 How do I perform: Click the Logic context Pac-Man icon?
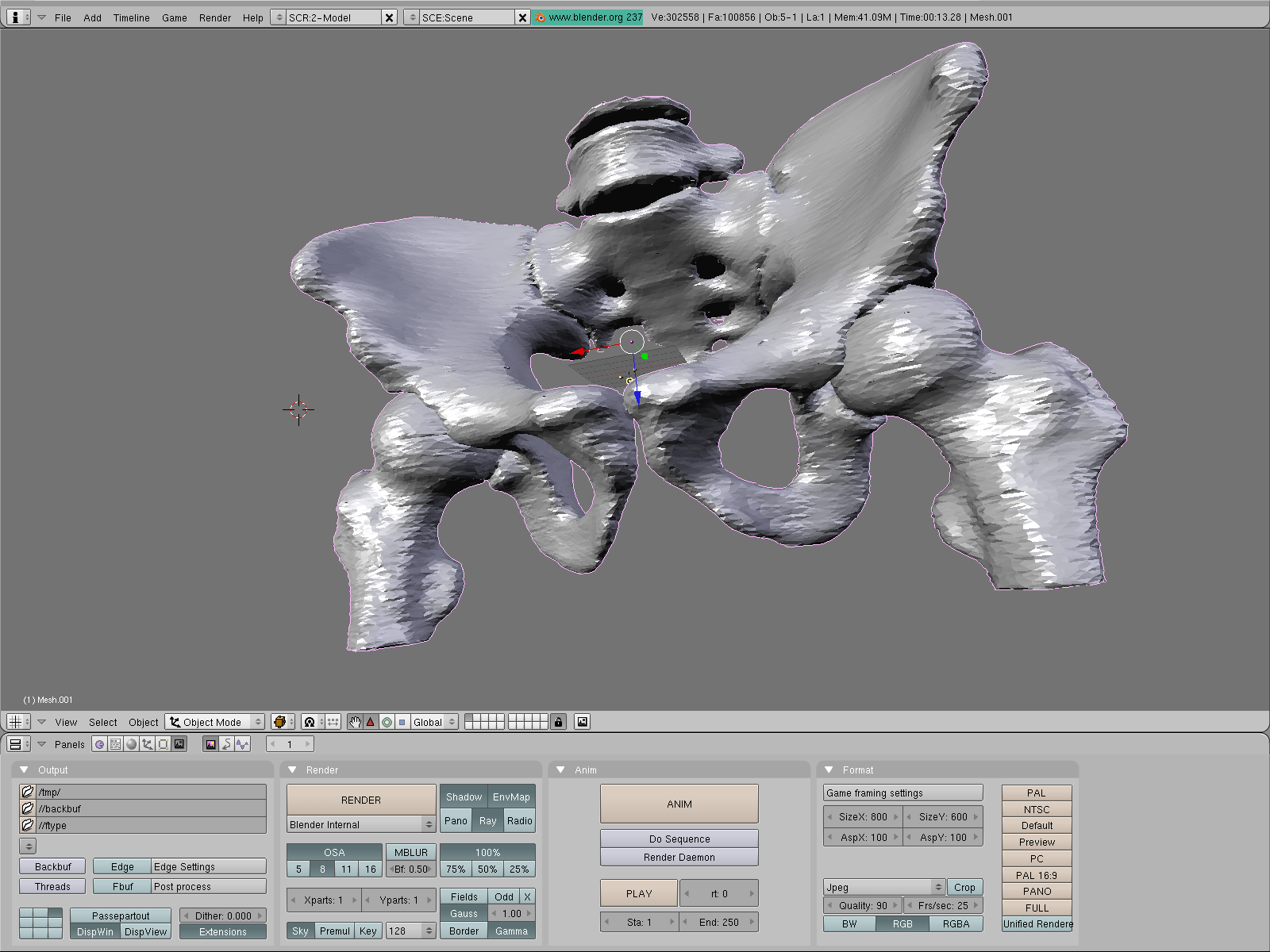pyautogui.click(x=100, y=744)
